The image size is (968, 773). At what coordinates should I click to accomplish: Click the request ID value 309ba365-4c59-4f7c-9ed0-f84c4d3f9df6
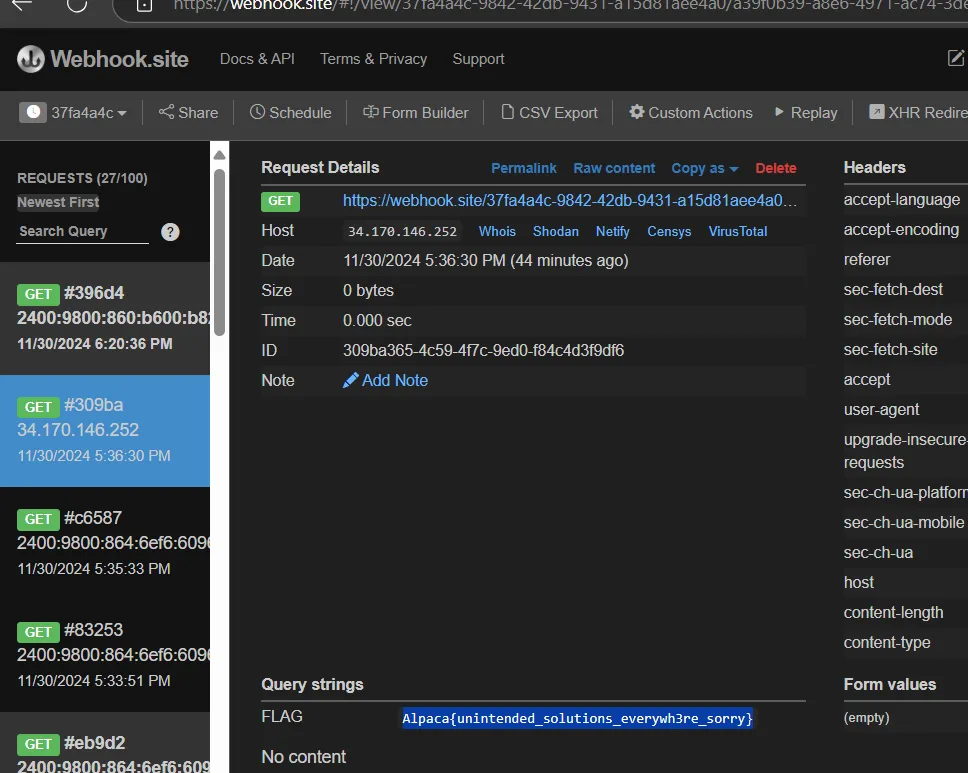tap(483, 351)
